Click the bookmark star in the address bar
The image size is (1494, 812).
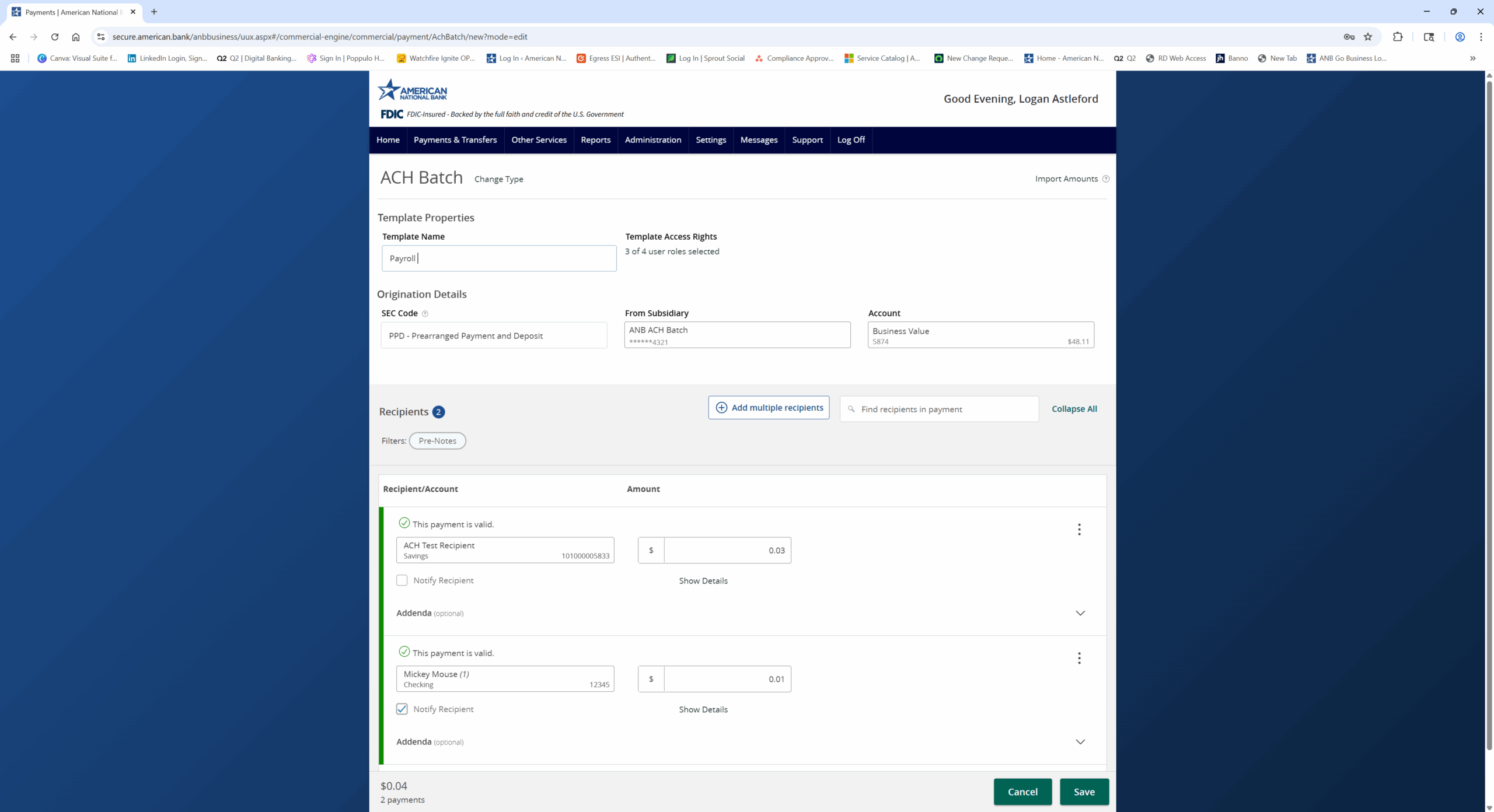pyautogui.click(x=1367, y=37)
